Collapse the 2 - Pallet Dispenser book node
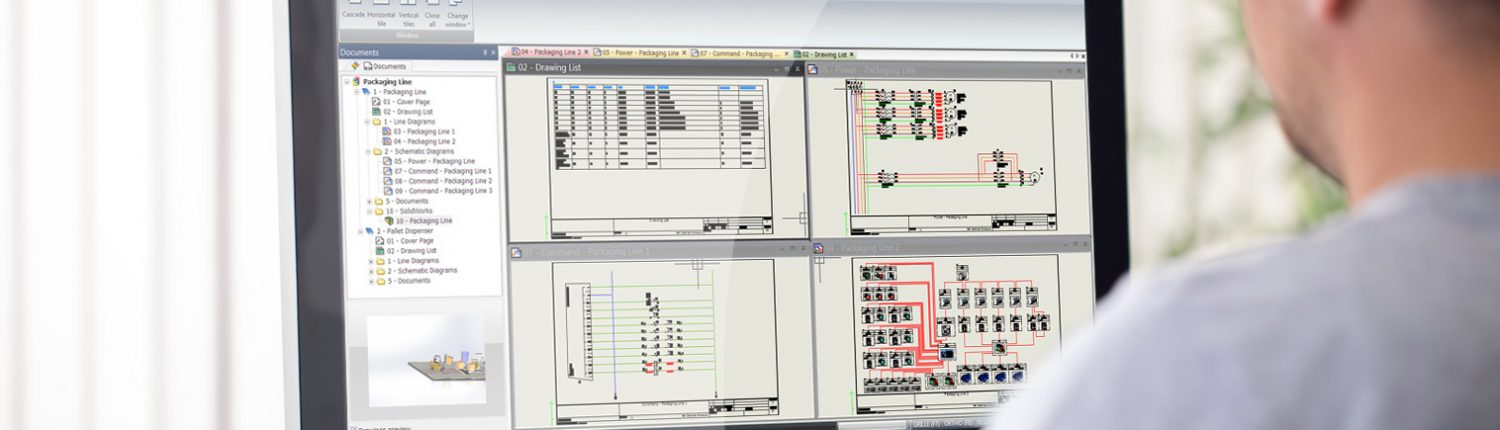 [359, 231]
